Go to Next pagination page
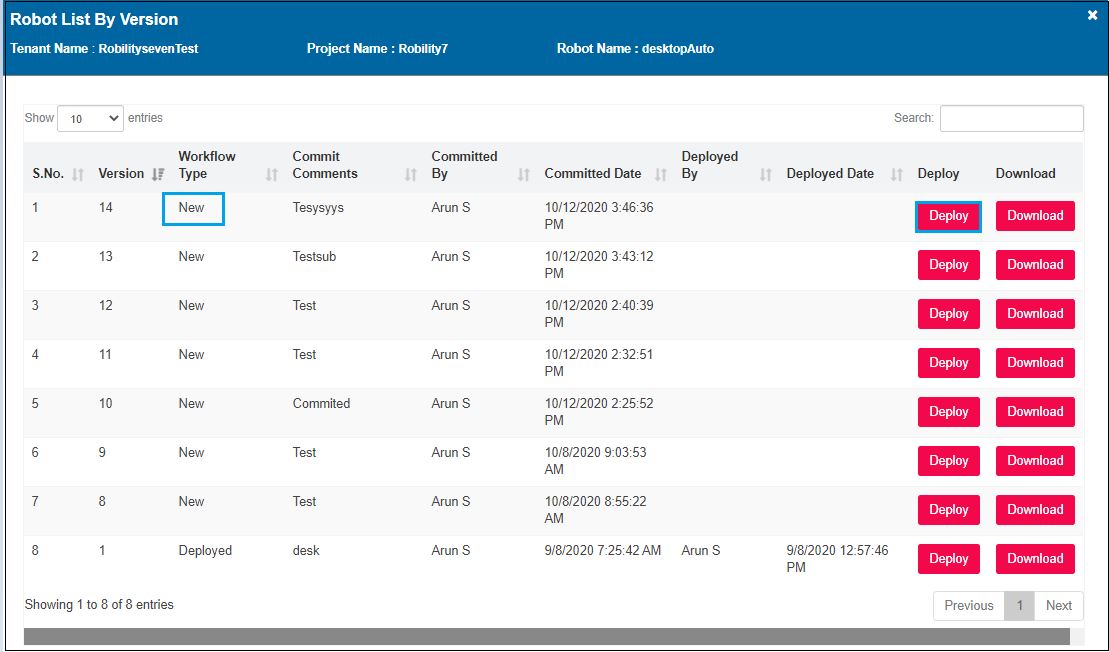This screenshot has width=1109, height=652. 1058,606
